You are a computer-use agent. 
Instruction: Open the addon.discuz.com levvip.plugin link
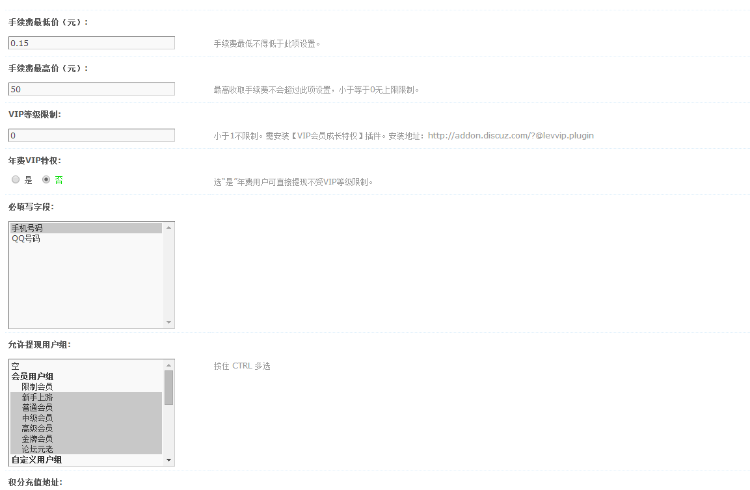click(510, 135)
